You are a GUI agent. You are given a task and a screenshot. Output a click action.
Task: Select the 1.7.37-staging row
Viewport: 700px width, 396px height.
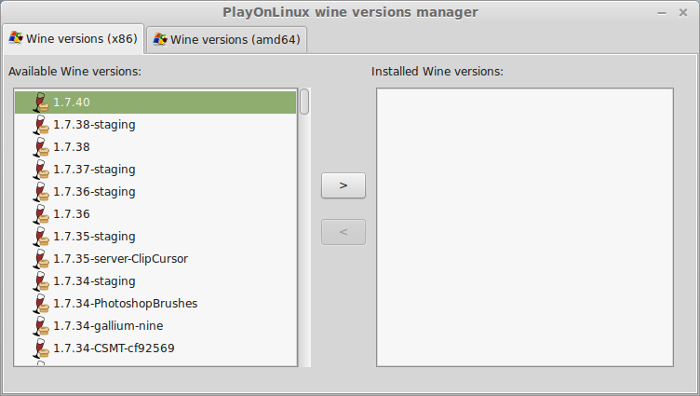tap(155, 169)
